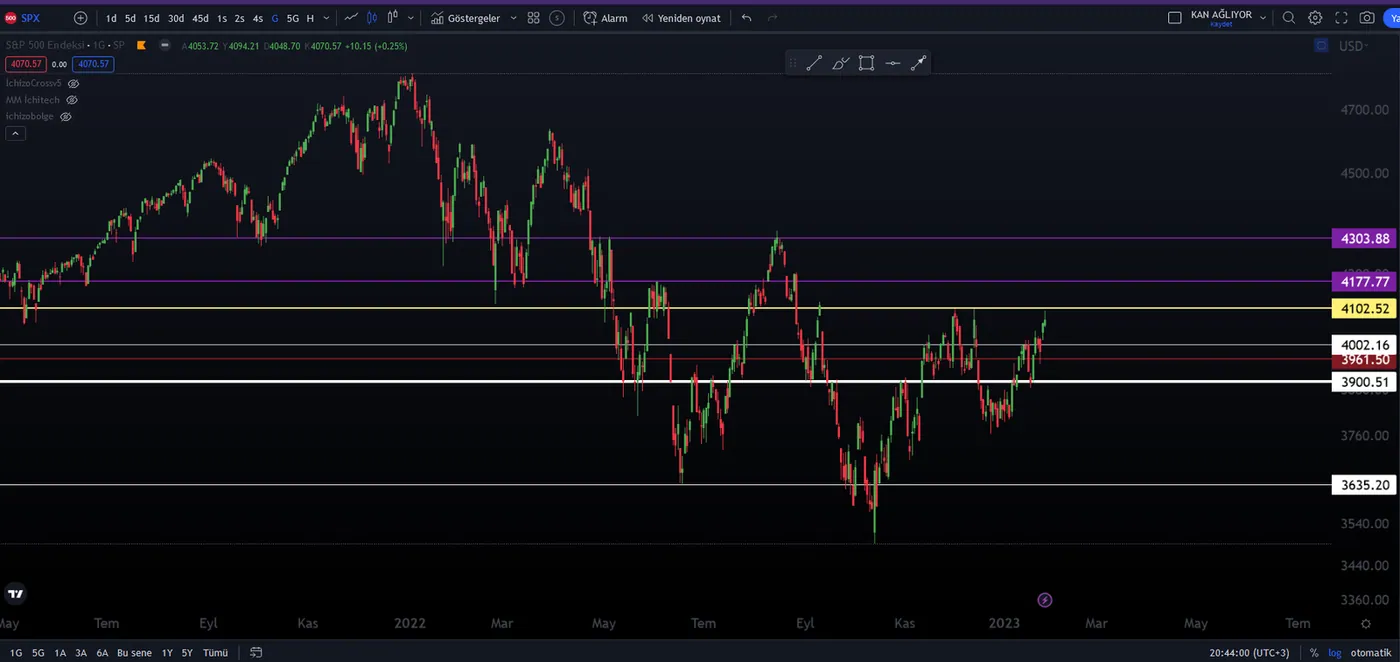Image resolution: width=1400 pixels, height=662 pixels.
Task: Click the add symbol plus icon
Action: 80,18
